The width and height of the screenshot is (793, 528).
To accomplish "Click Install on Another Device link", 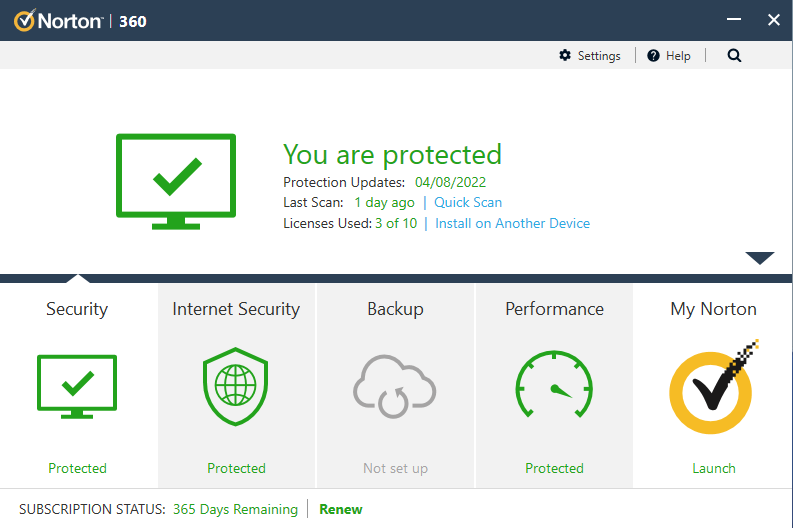I will 512,223.
